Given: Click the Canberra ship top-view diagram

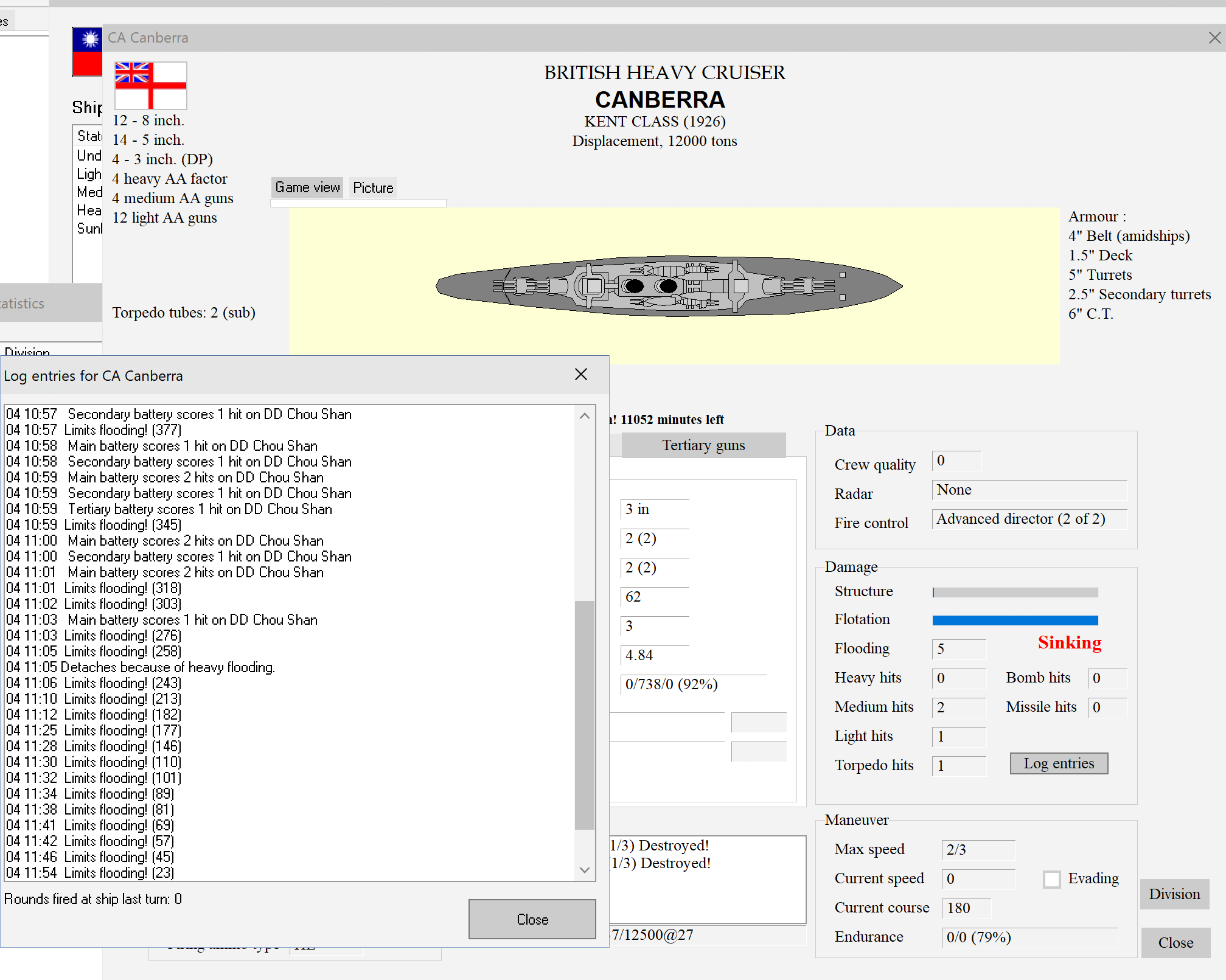Looking at the screenshot, I should pos(669,286).
